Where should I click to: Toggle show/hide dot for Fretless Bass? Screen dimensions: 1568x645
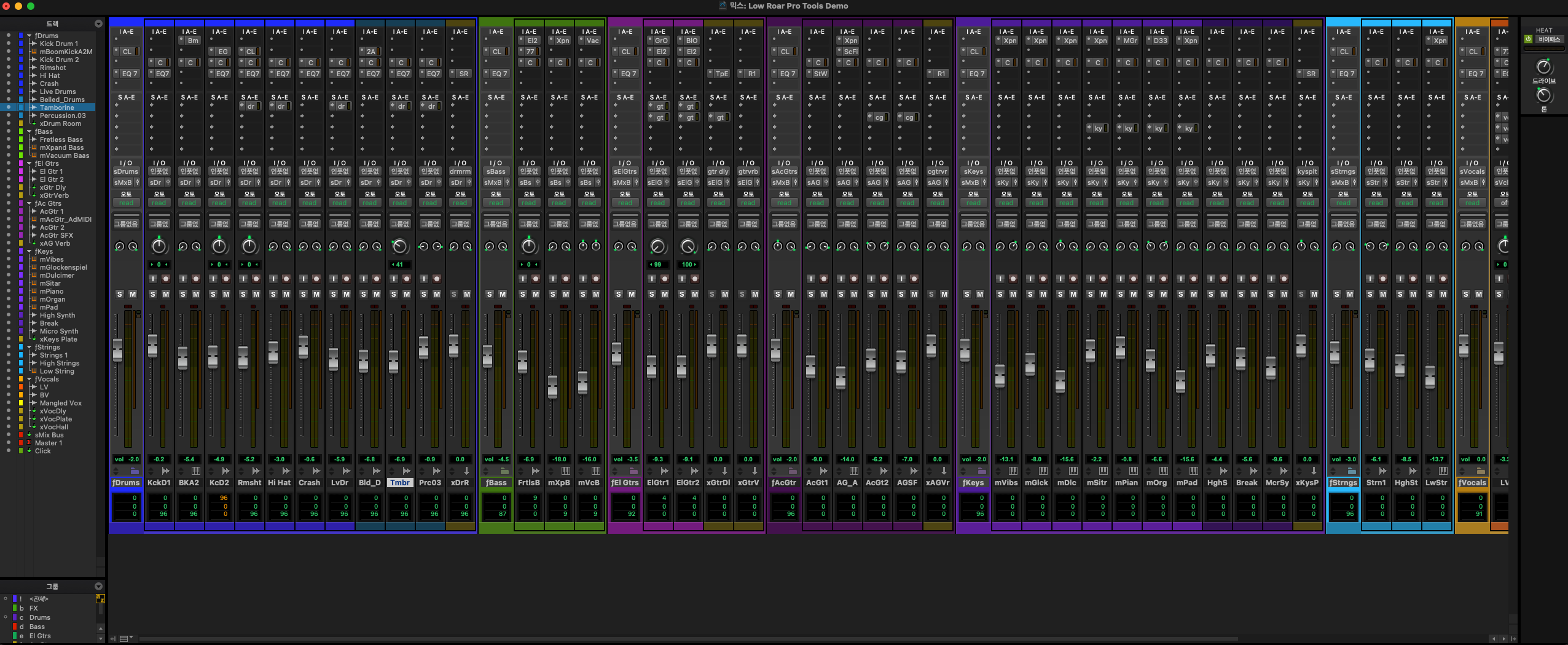[8, 139]
